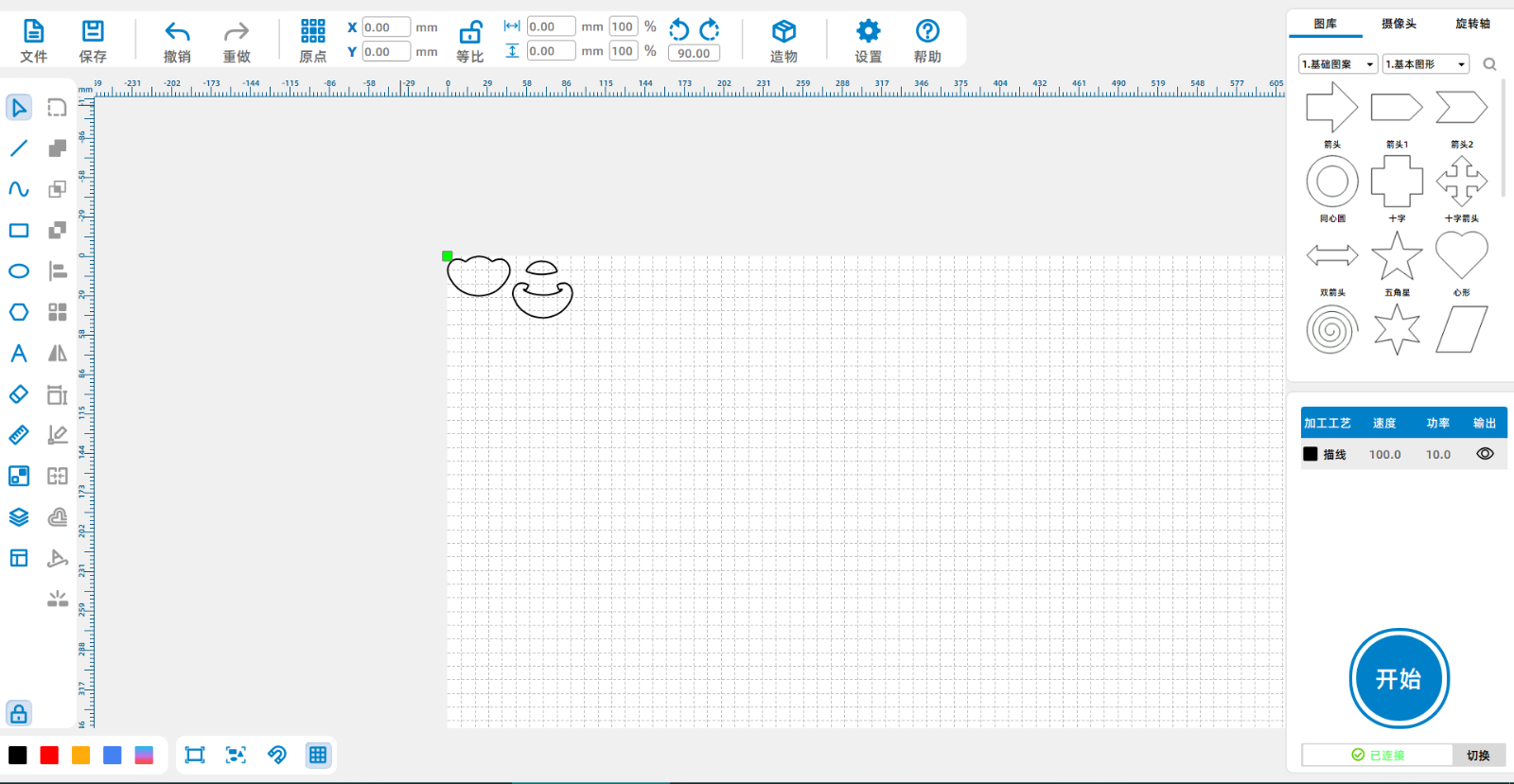Click the height input field
Viewport: 1514px width, 784px height.
[551, 51]
